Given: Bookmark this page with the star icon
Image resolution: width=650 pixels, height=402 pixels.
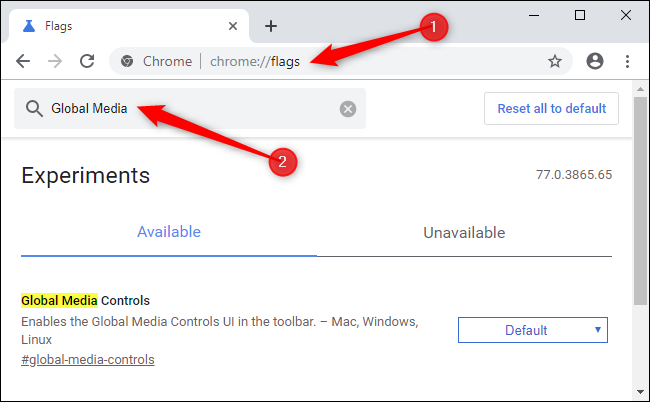Looking at the screenshot, I should tap(555, 61).
